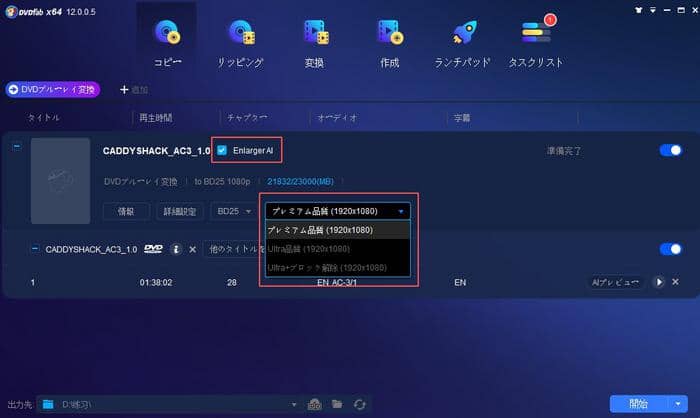700x418 pixels.
Task: Expand the BD25 output size dropdown
Action: coord(232,211)
